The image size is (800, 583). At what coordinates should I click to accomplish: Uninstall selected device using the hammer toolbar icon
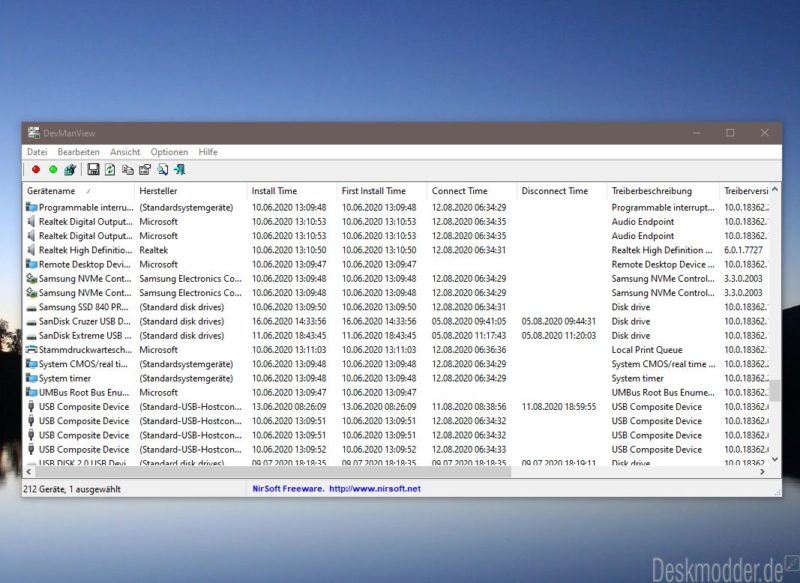[70, 167]
